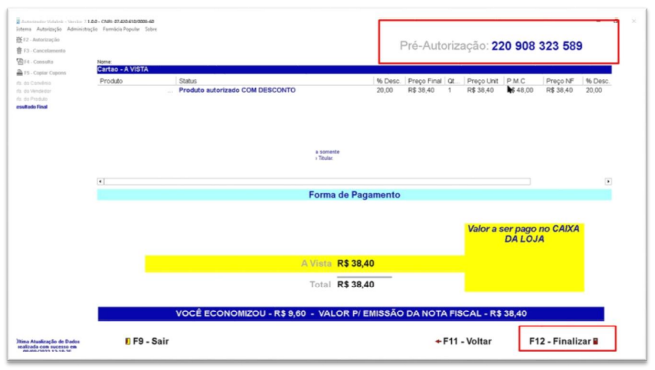Click the app icon in title bar
Image resolution: width=655 pixels, height=370 pixels.
(x=18, y=21)
